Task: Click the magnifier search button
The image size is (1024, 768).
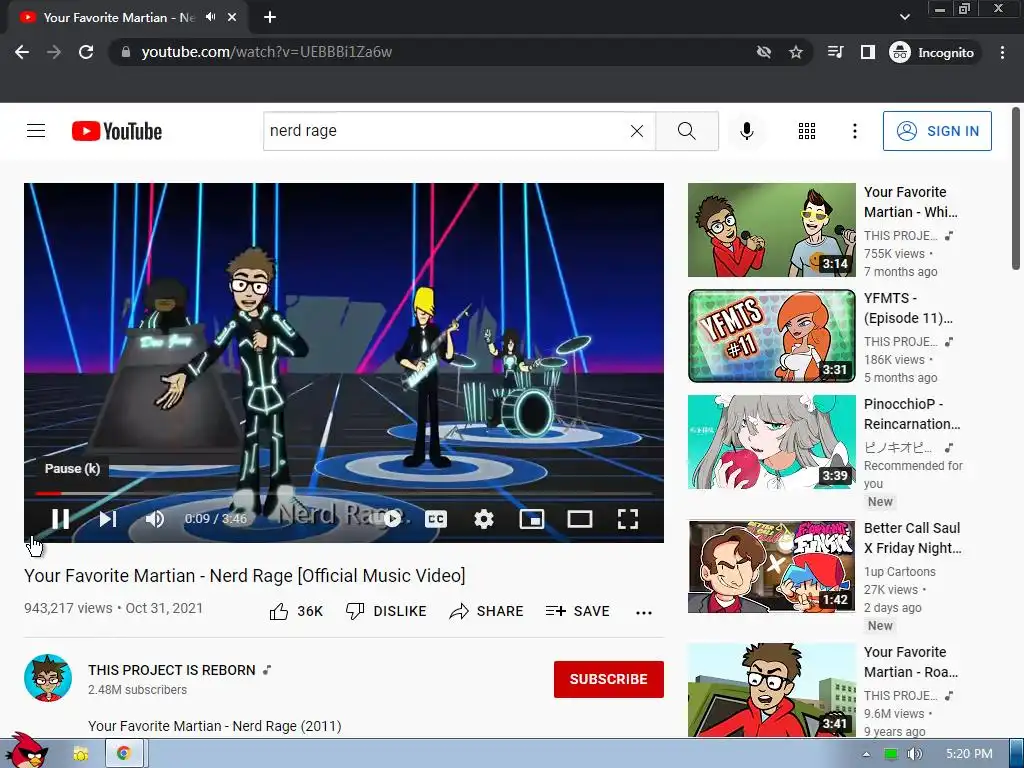Action: 687,131
